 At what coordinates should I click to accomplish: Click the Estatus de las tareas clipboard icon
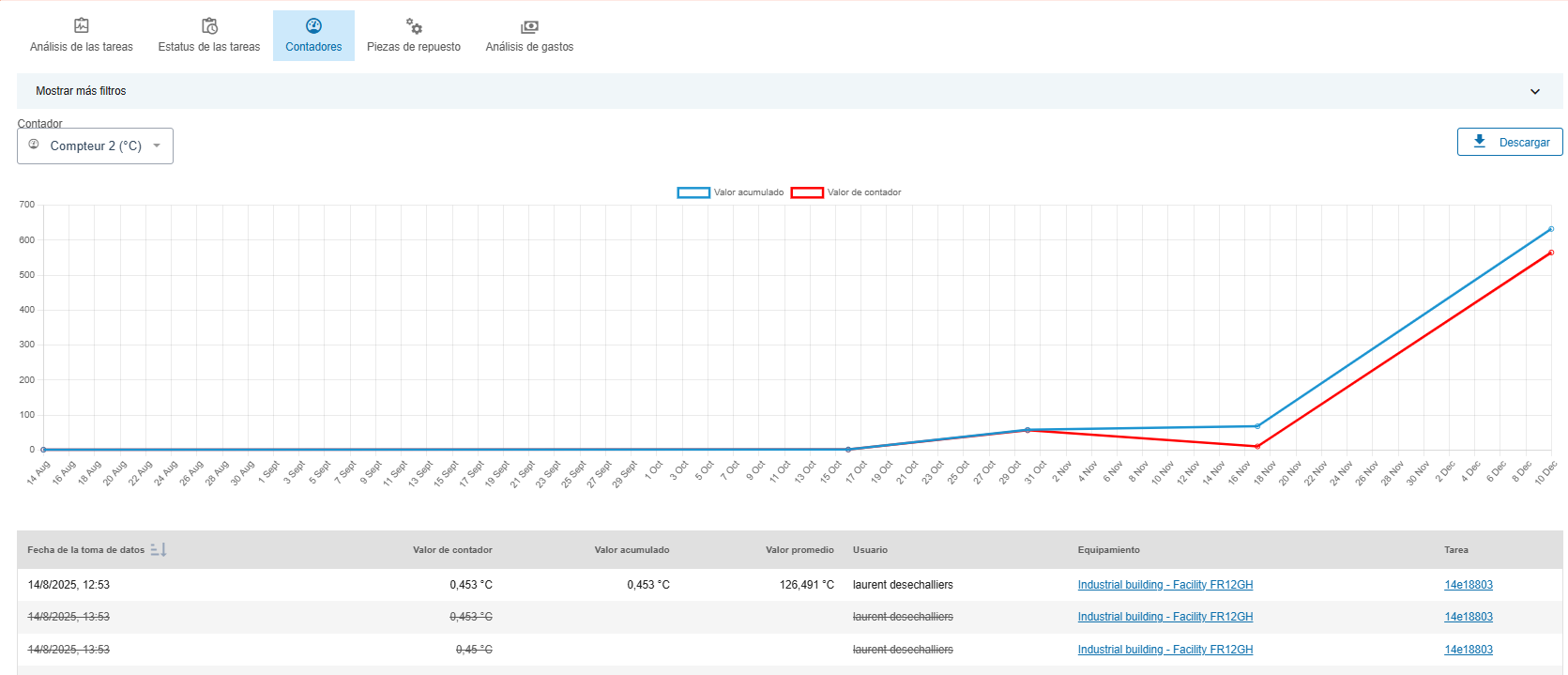click(209, 26)
